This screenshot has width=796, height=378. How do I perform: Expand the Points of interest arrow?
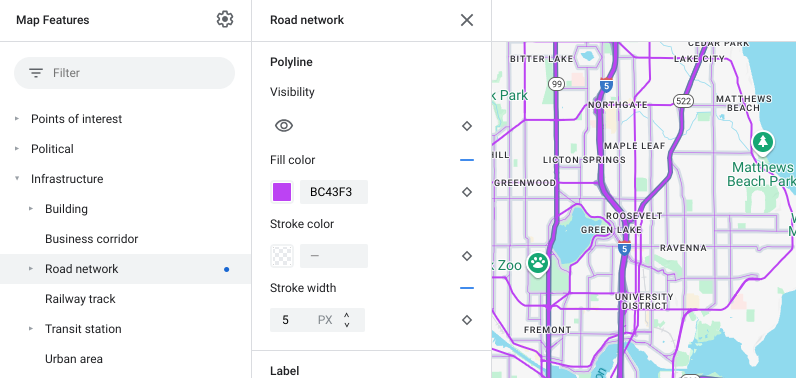click(x=17, y=119)
